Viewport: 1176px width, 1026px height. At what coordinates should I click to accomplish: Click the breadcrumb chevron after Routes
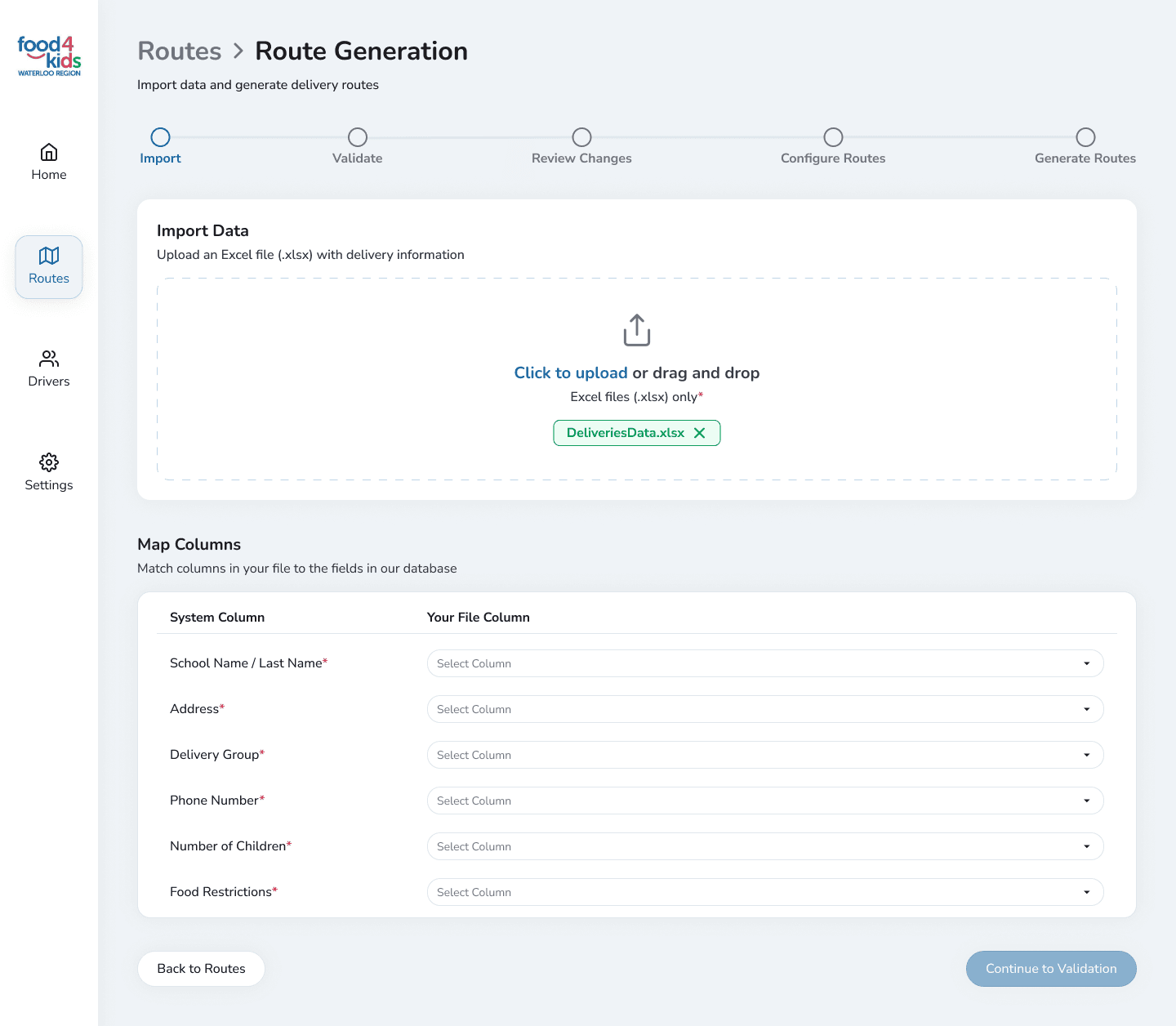238,51
